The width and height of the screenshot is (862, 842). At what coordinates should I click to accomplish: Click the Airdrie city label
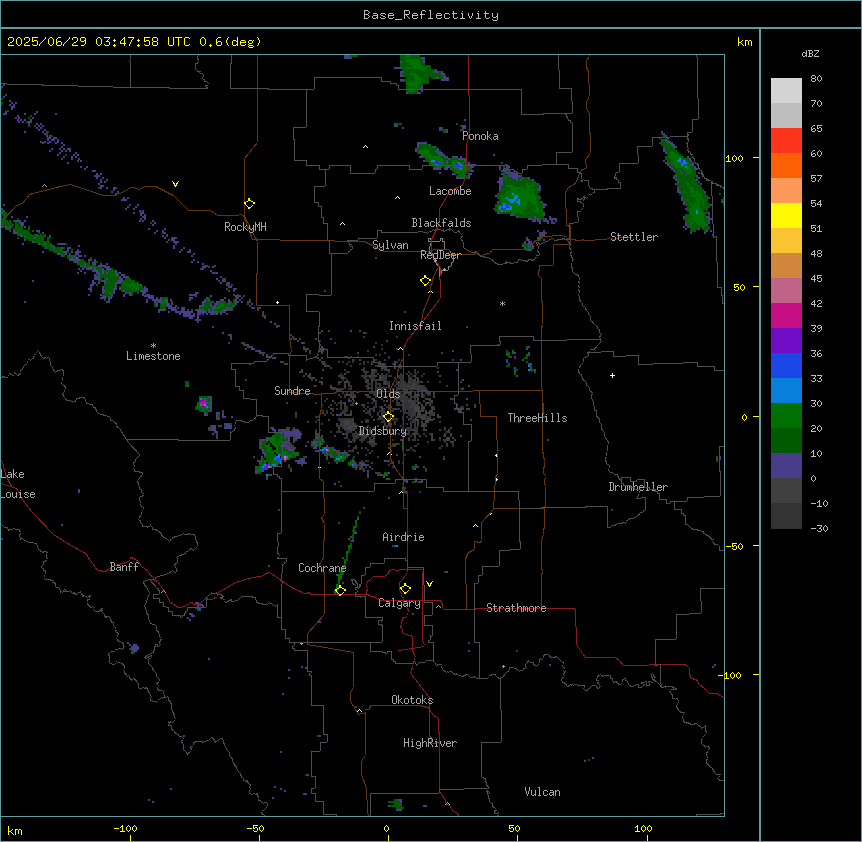click(403, 537)
